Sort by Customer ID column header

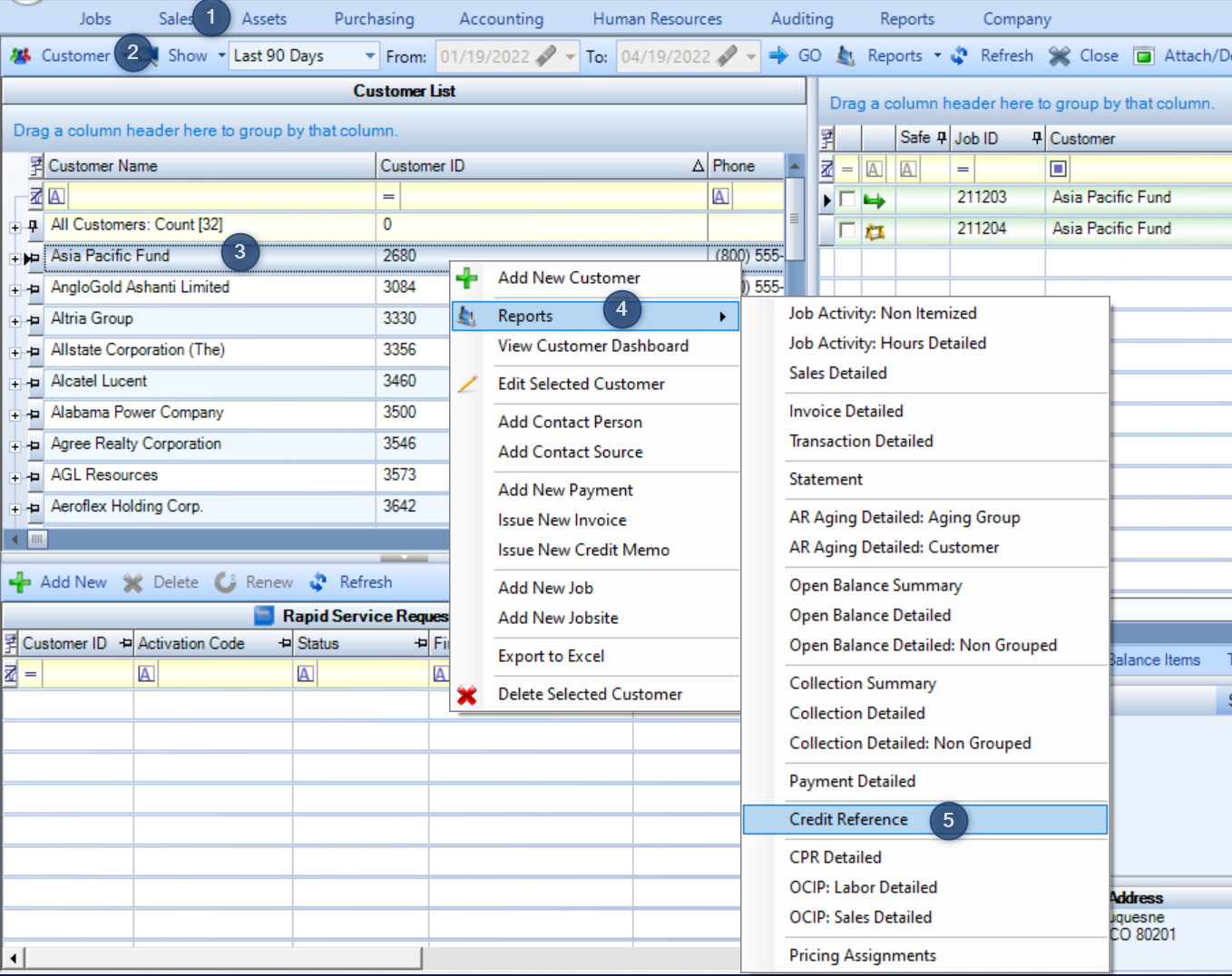point(542,166)
